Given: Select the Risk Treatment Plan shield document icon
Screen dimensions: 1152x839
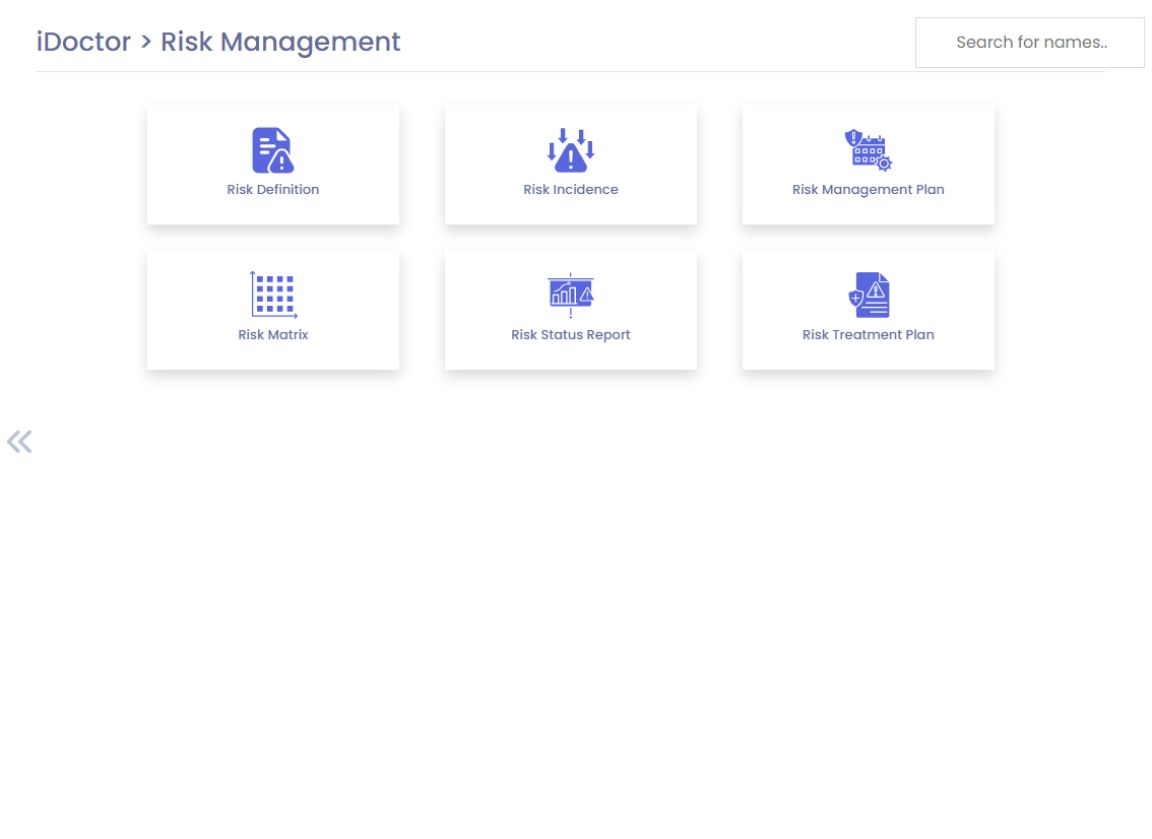Looking at the screenshot, I should pyautogui.click(x=868, y=295).
